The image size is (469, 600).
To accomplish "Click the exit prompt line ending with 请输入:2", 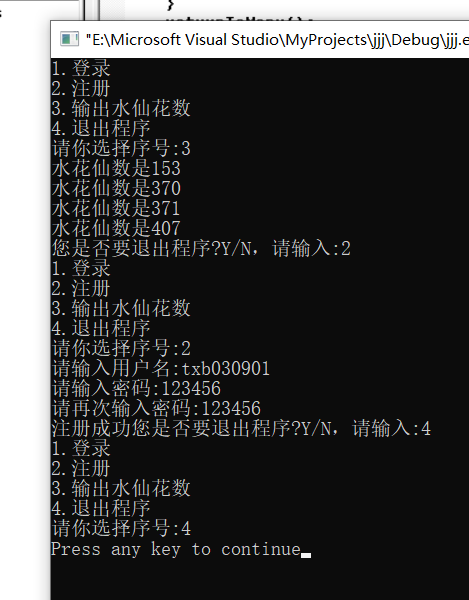I will (x=201, y=248).
